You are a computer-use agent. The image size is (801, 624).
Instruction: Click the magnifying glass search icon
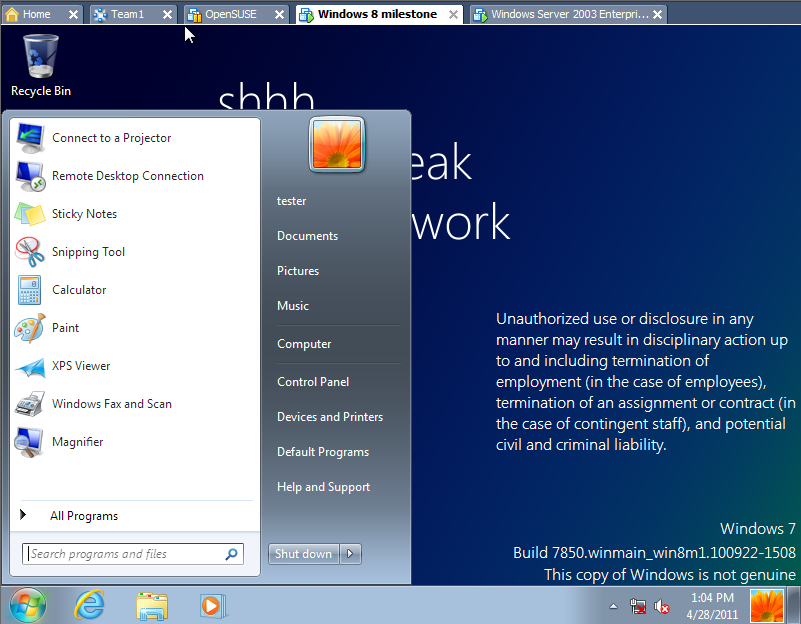click(x=231, y=554)
